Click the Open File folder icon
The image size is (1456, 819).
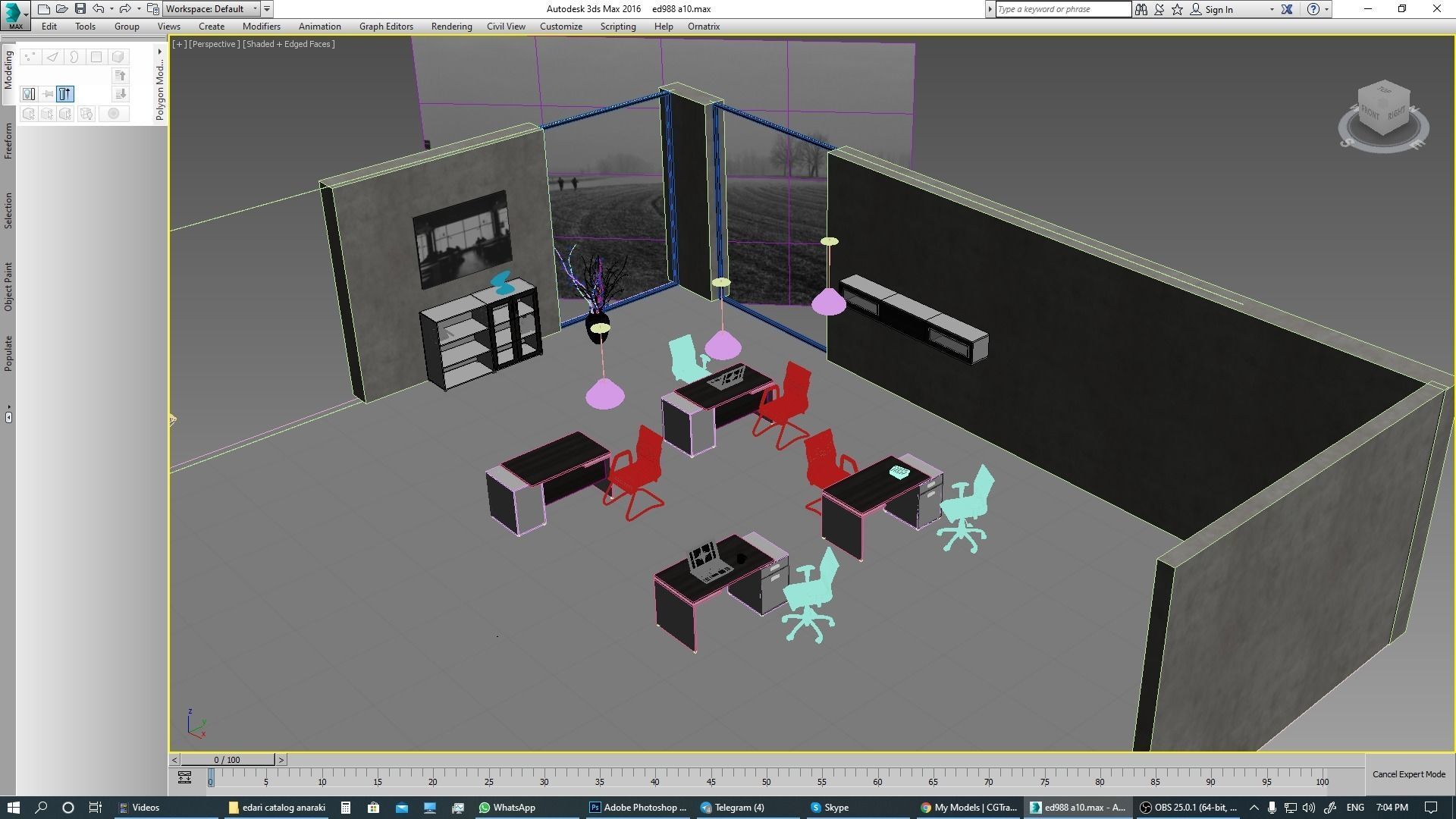tap(62, 9)
